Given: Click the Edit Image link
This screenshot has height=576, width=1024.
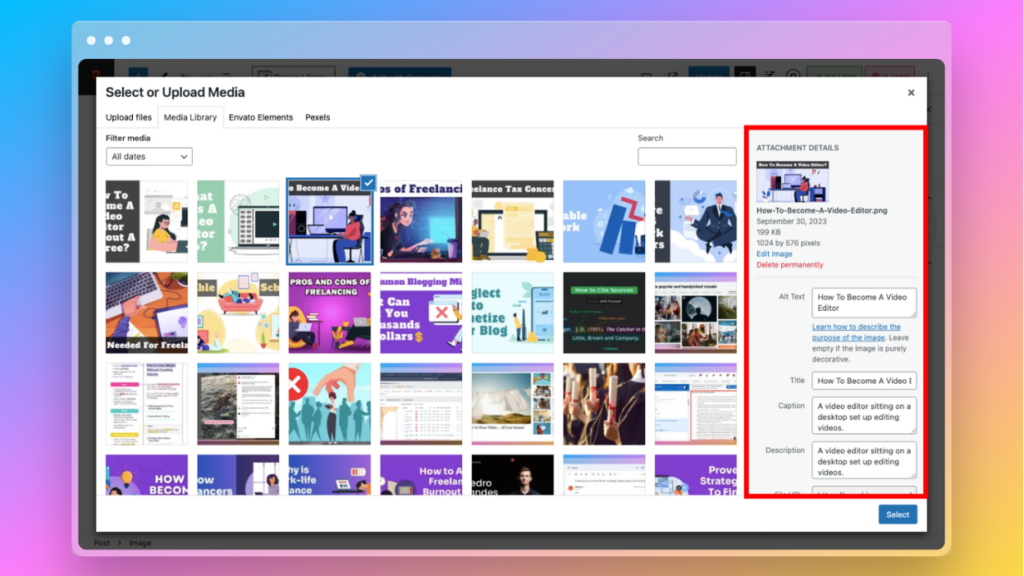Looking at the screenshot, I should click(x=774, y=254).
